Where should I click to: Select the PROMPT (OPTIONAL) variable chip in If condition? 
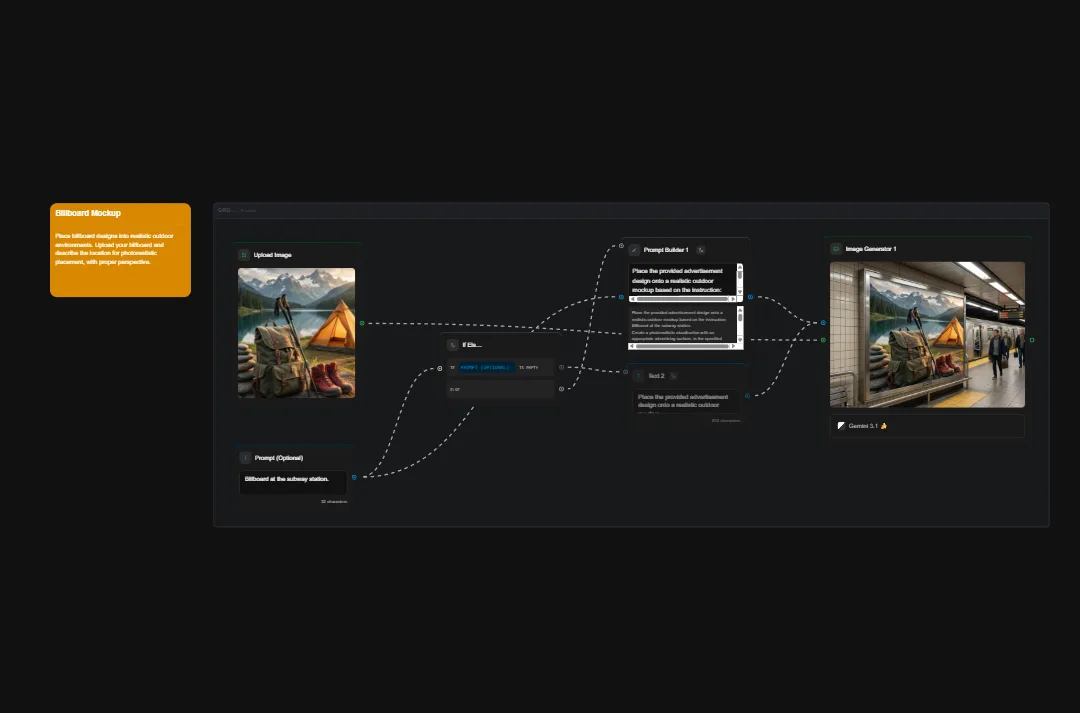(485, 367)
